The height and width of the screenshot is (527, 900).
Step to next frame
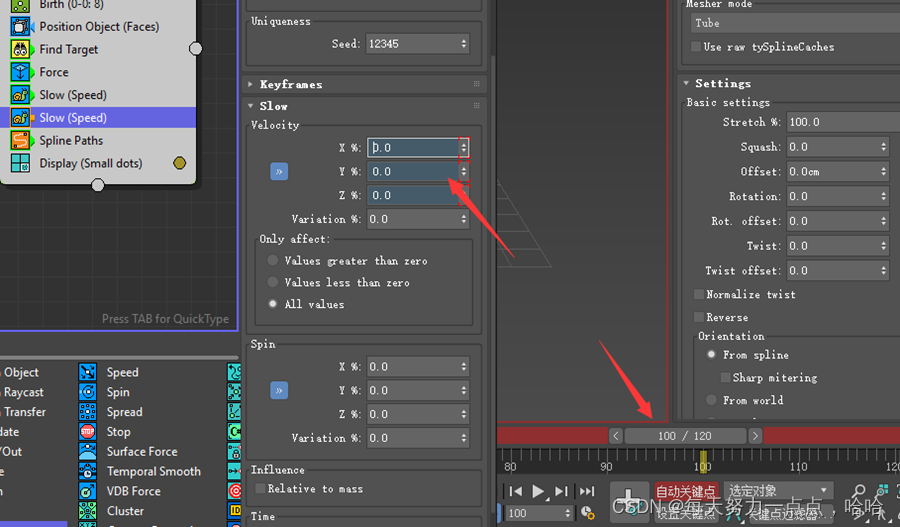coord(561,491)
